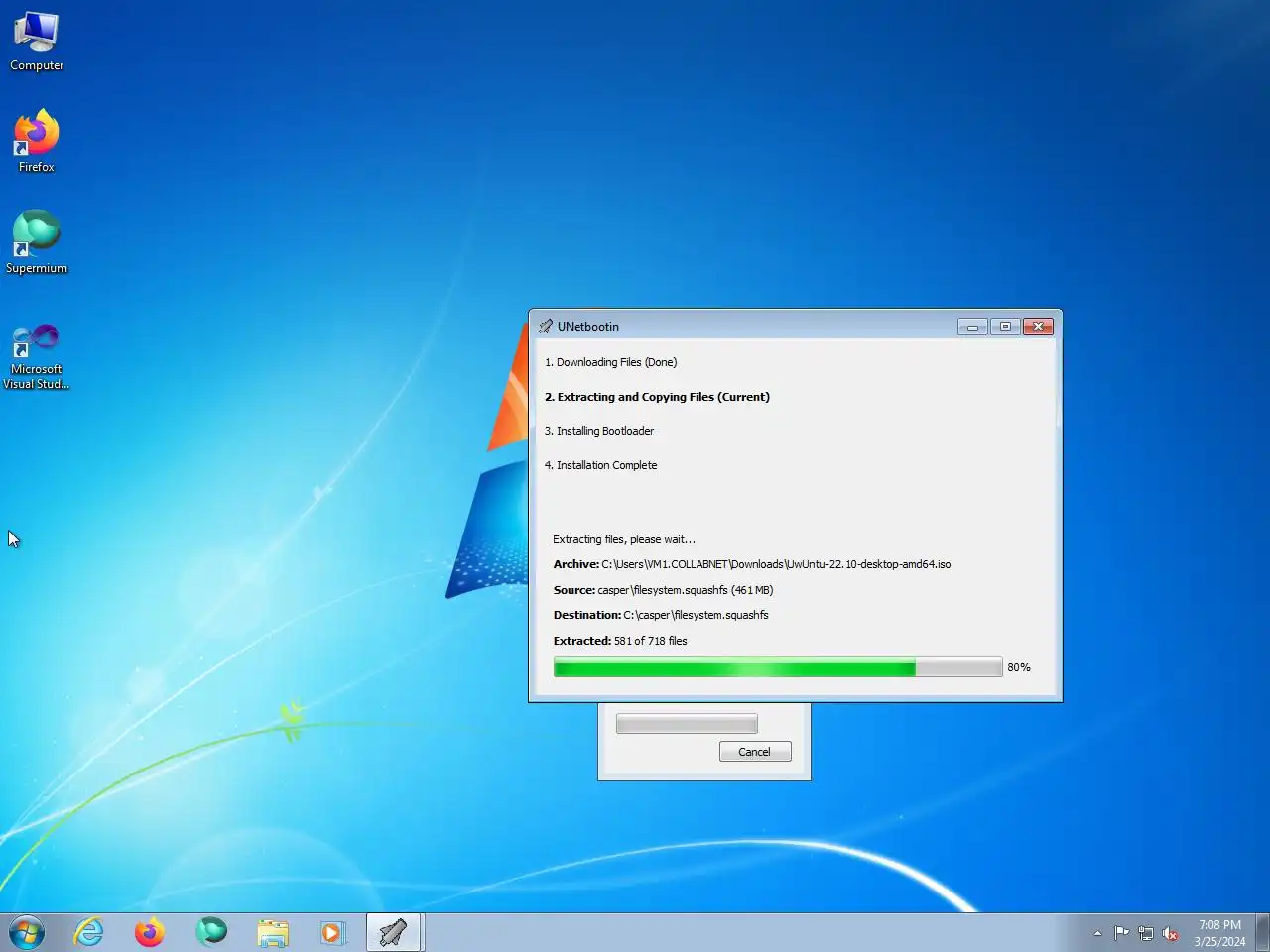Click the UNetbootin title bar icon
Image resolution: width=1270 pixels, height=952 pixels.
pyautogui.click(x=546, y=326)
